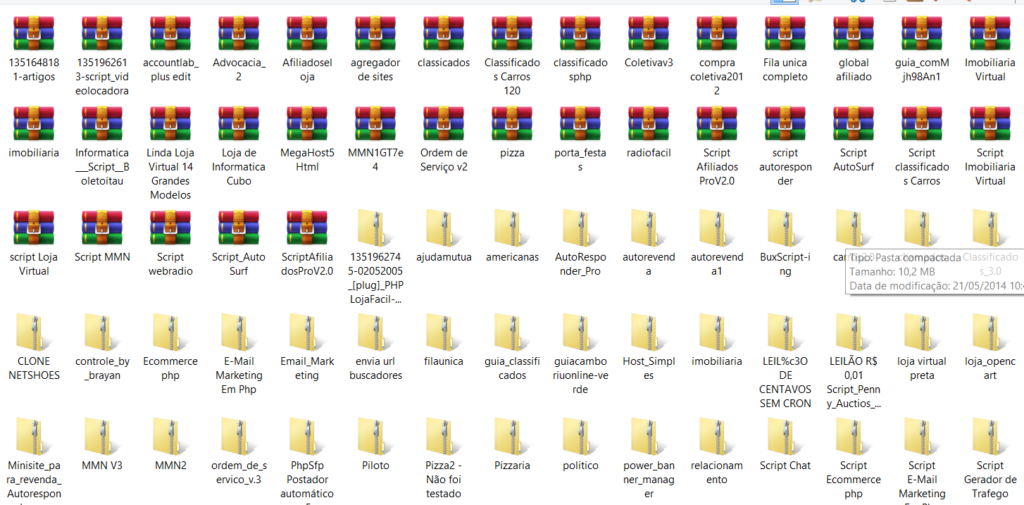1024x505 pixels.
Task: Select the script Loja Virtual archive icon
Action: pos(33,227)
